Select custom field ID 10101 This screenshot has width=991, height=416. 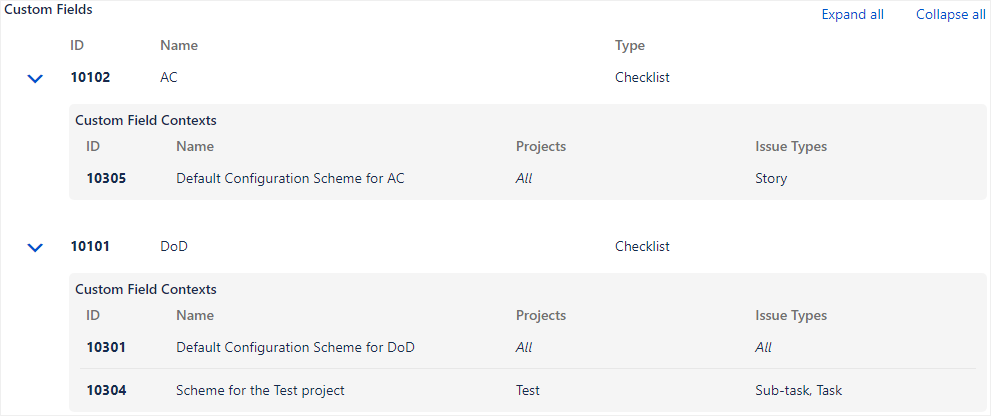pyautogui.click(x=90, y=246)
